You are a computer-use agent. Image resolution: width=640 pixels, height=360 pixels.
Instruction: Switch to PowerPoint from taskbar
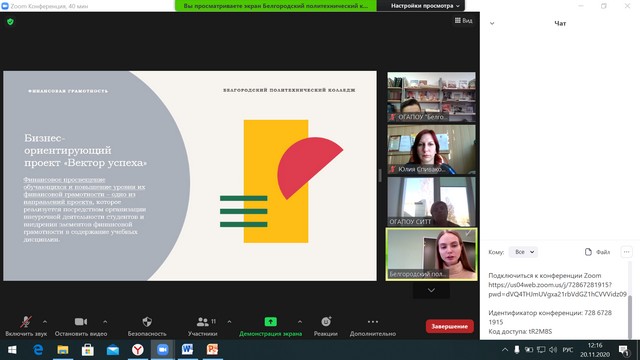point(212,350)
